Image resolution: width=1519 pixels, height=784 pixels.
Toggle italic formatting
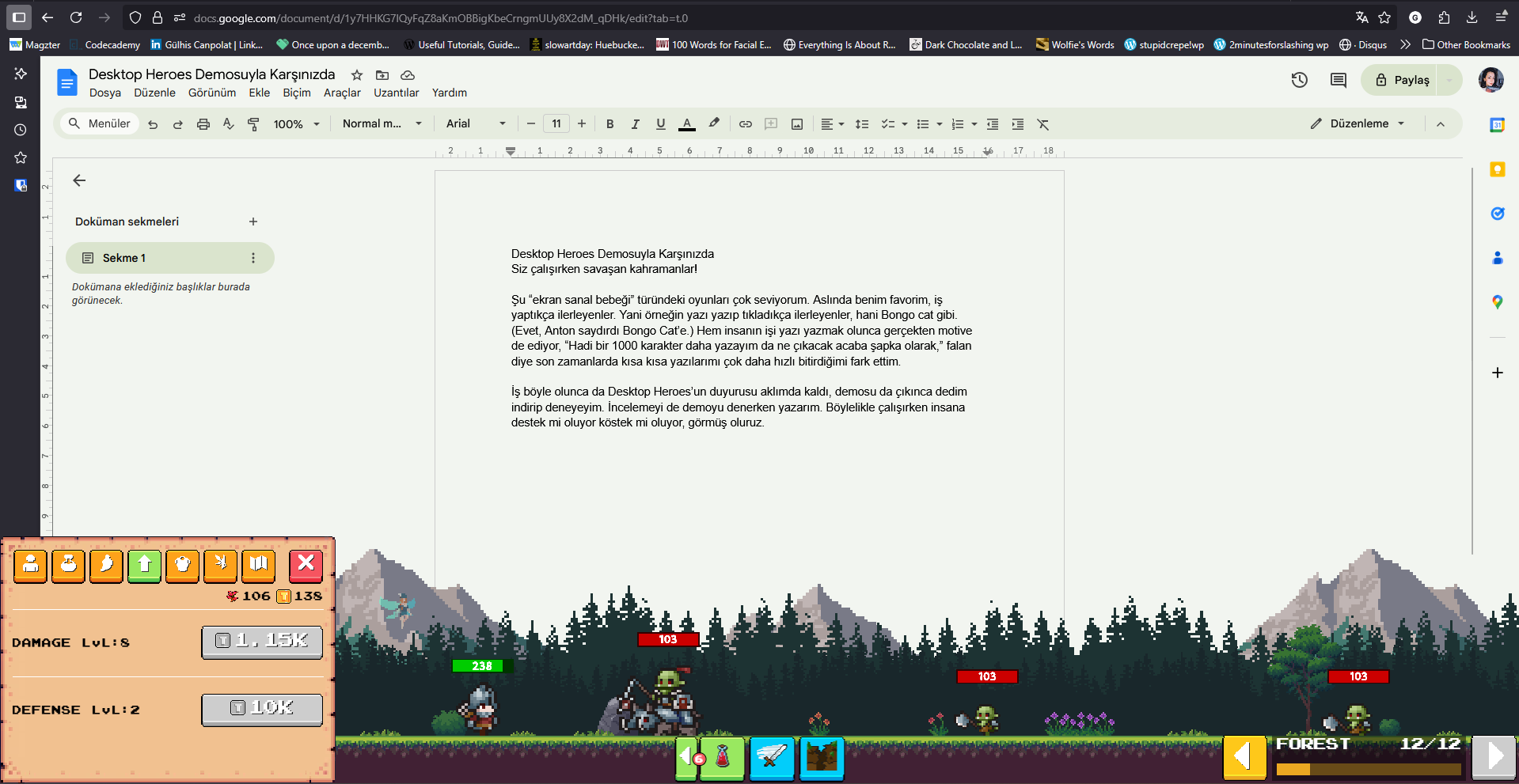pos(635,124)
